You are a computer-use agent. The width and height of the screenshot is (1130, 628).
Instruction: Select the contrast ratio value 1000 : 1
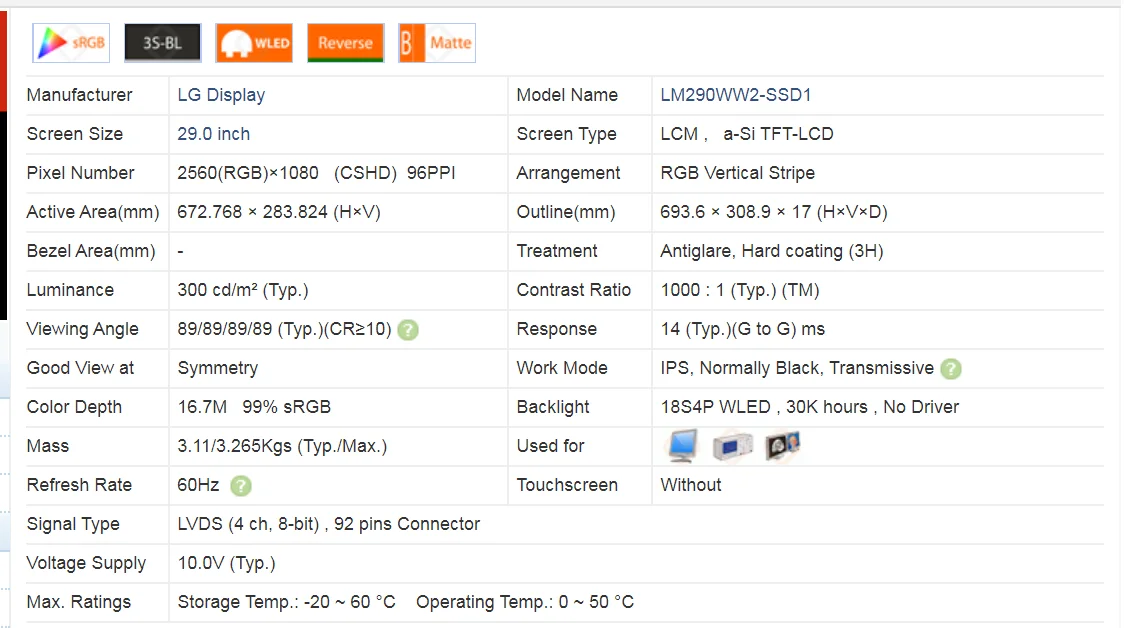pyautogui.click(x=693, y=290)
